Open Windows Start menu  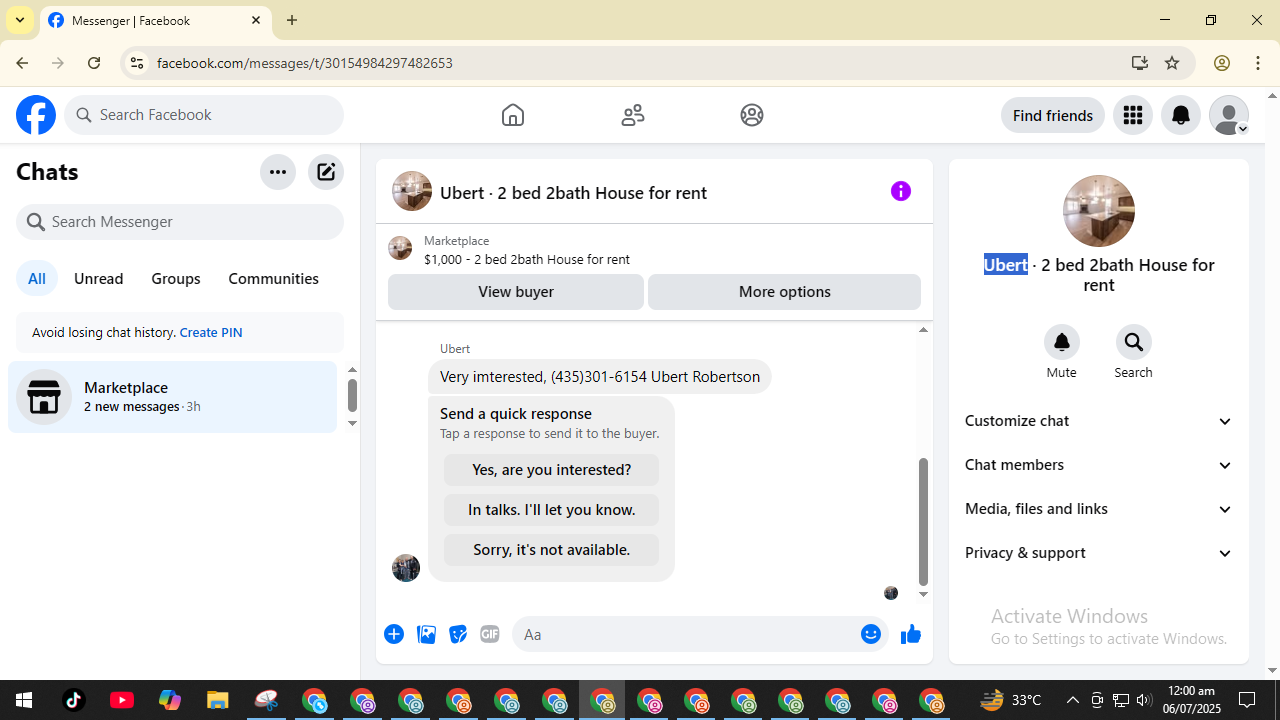[24, 700]
